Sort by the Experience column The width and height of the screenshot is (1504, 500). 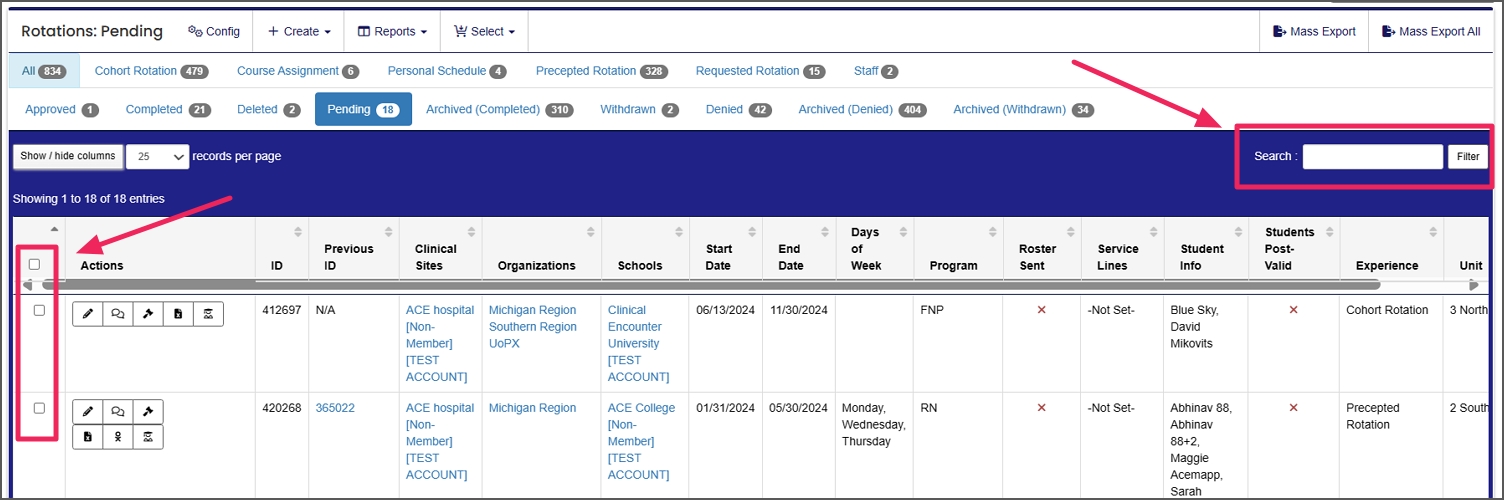click(x=1433, y=232)
